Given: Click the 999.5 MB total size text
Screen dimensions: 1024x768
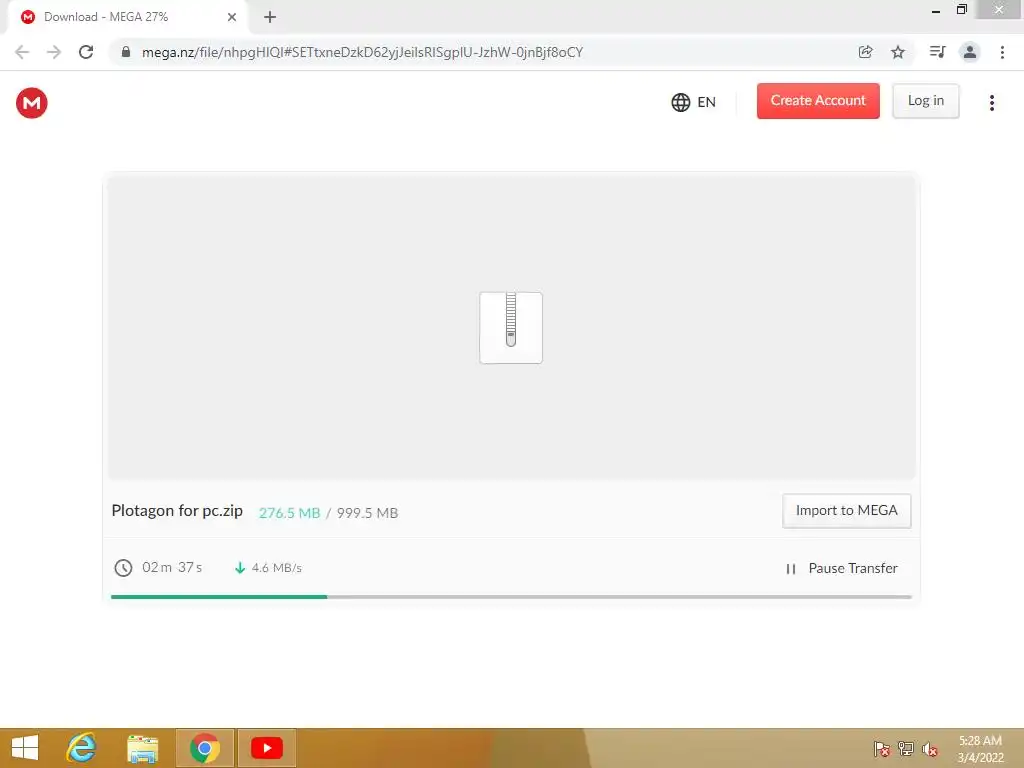Looking at the screenshot, I should 367,513.
